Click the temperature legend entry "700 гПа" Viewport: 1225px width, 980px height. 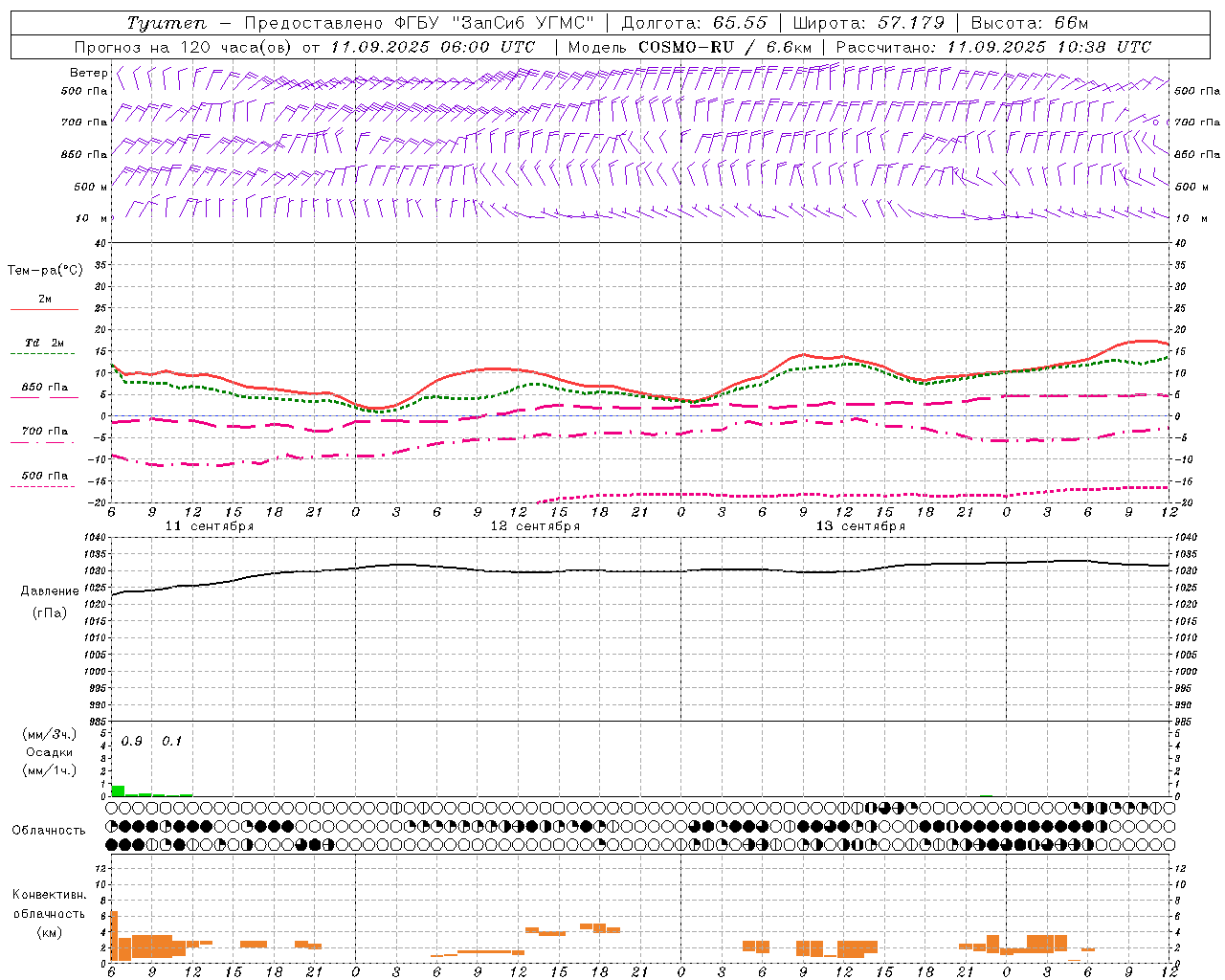(x=44, y=431)
